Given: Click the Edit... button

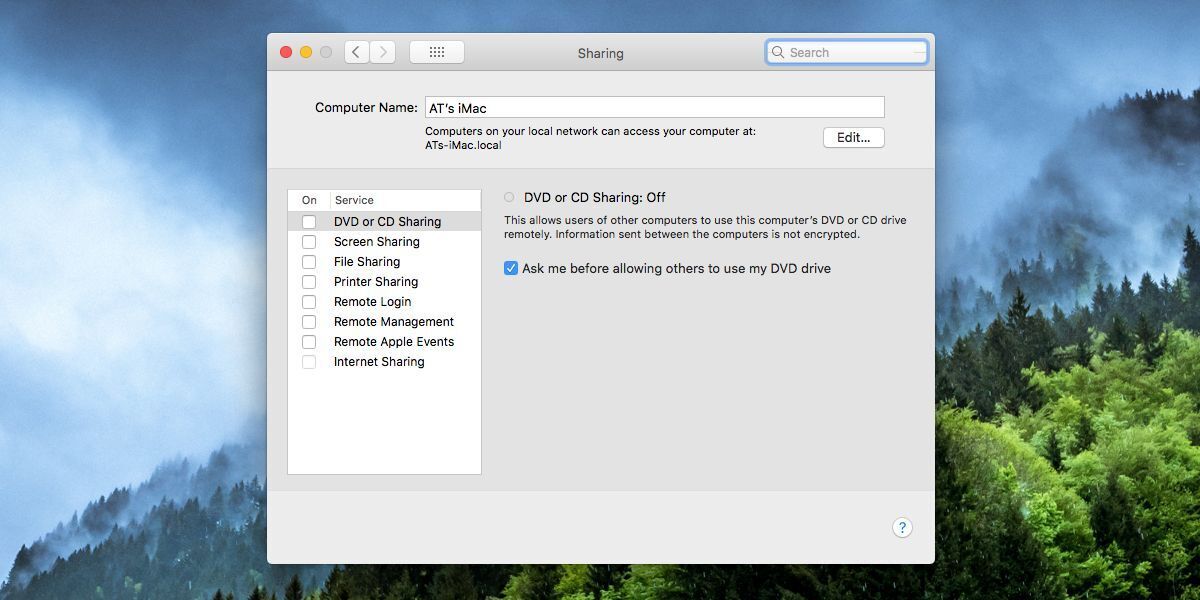Looking at the screenshot, I should coord(853,138).
